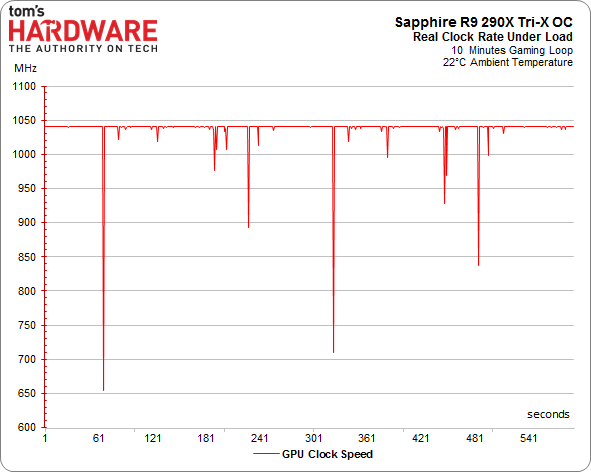Click the x-axis label '301'
Image resolution: width=591 pixels, height=472 pixels.
tap(313, 438)
